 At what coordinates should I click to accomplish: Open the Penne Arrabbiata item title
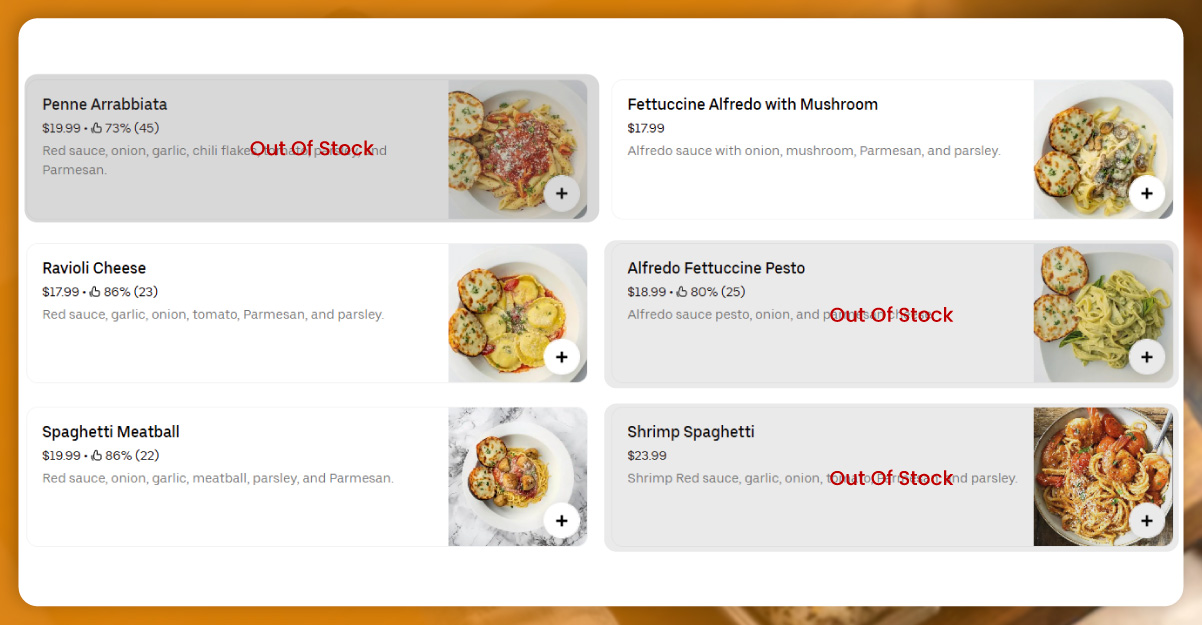coord(105,104)
